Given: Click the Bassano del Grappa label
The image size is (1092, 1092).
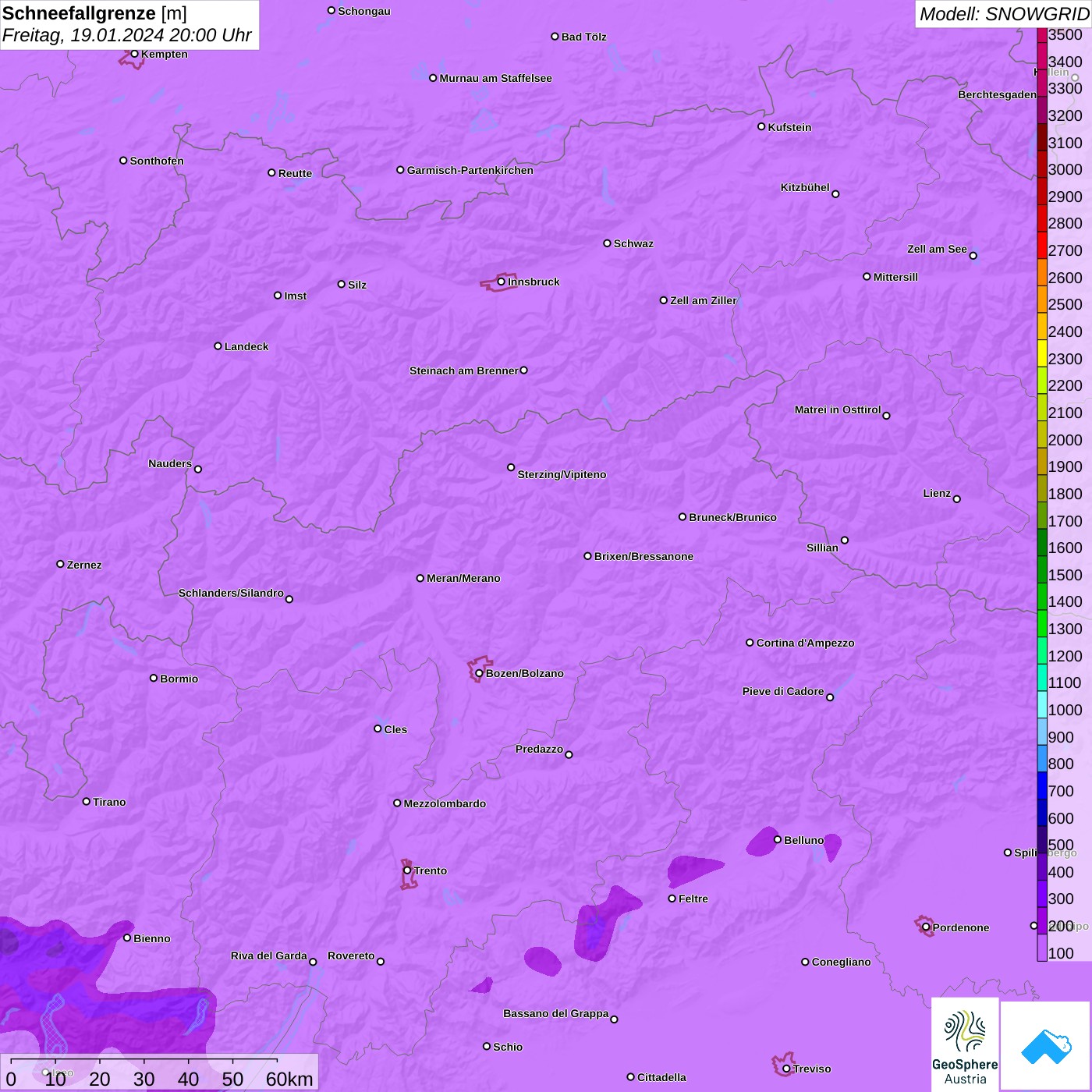Looking at the screenshot, I should (556, 1013).
